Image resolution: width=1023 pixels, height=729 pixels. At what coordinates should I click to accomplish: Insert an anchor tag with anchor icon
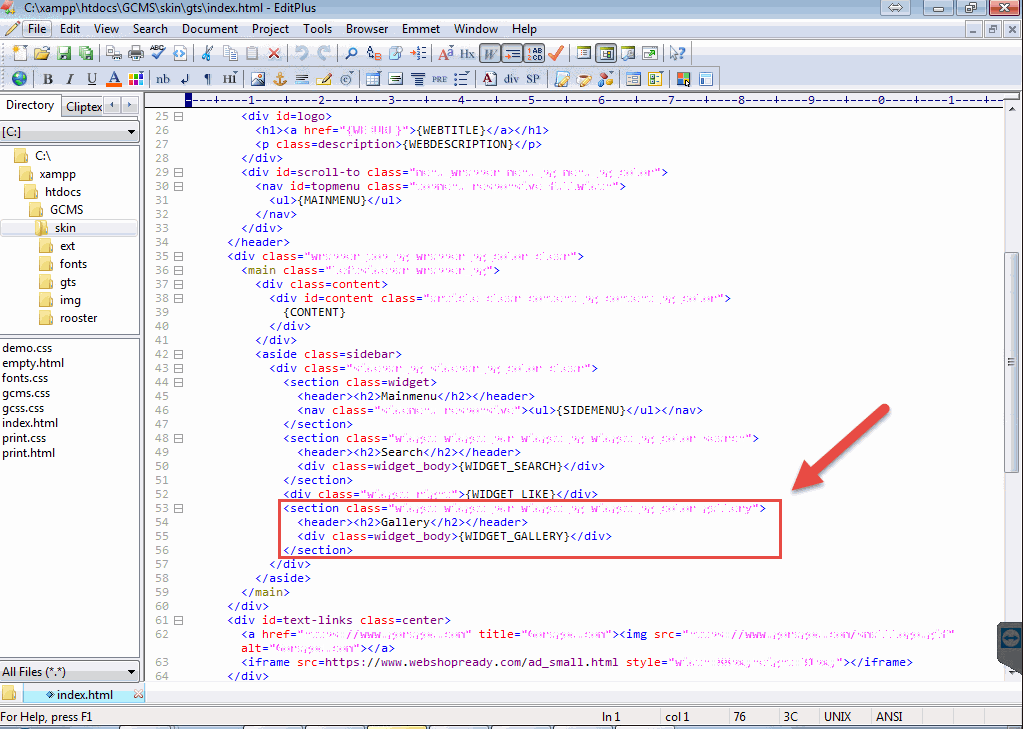pyautogui.click(x=280, y=79)
